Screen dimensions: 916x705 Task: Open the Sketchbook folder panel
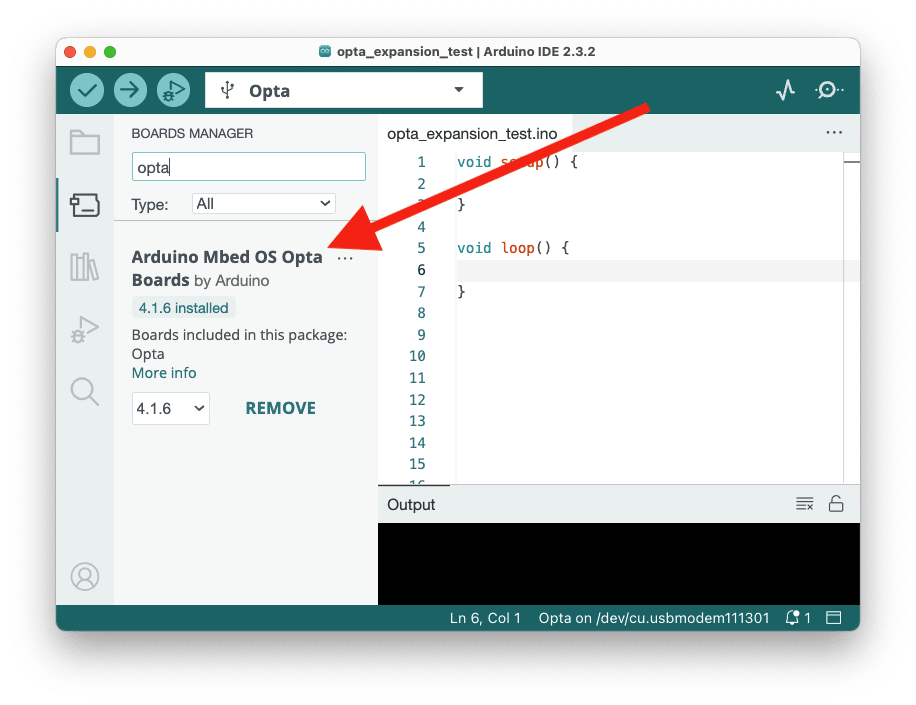point(85,142)
